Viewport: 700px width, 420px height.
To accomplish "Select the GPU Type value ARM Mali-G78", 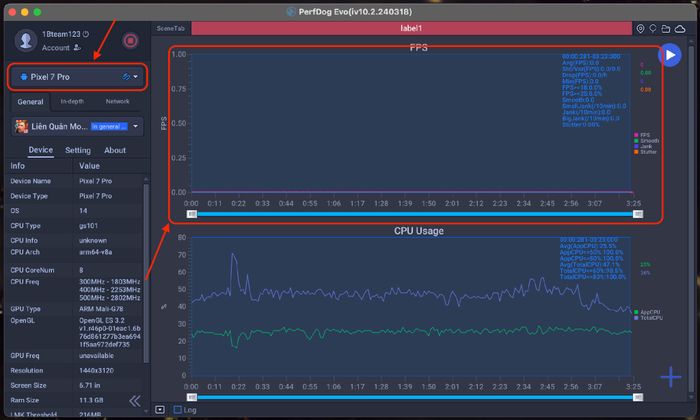I will pyautogui.click(x=101, y=309).
